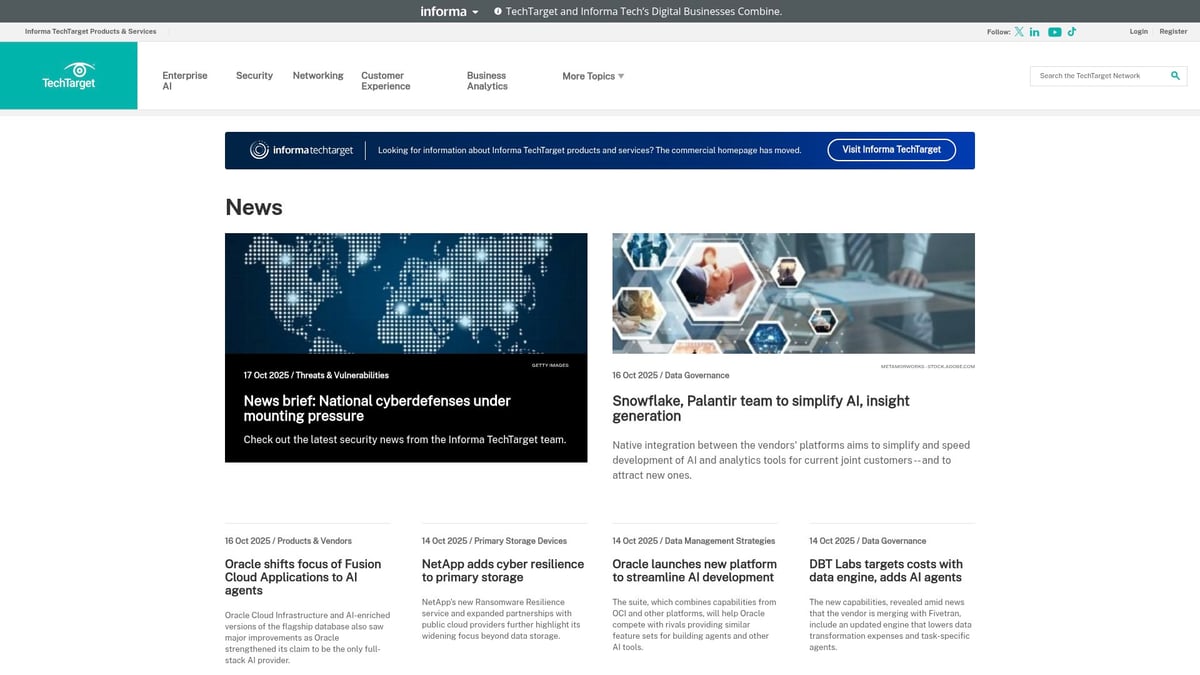Open Informa TechTarget Products & Services link
Image resolution: width=1200 pixels, height=675 pixels.
coord(91,32)
